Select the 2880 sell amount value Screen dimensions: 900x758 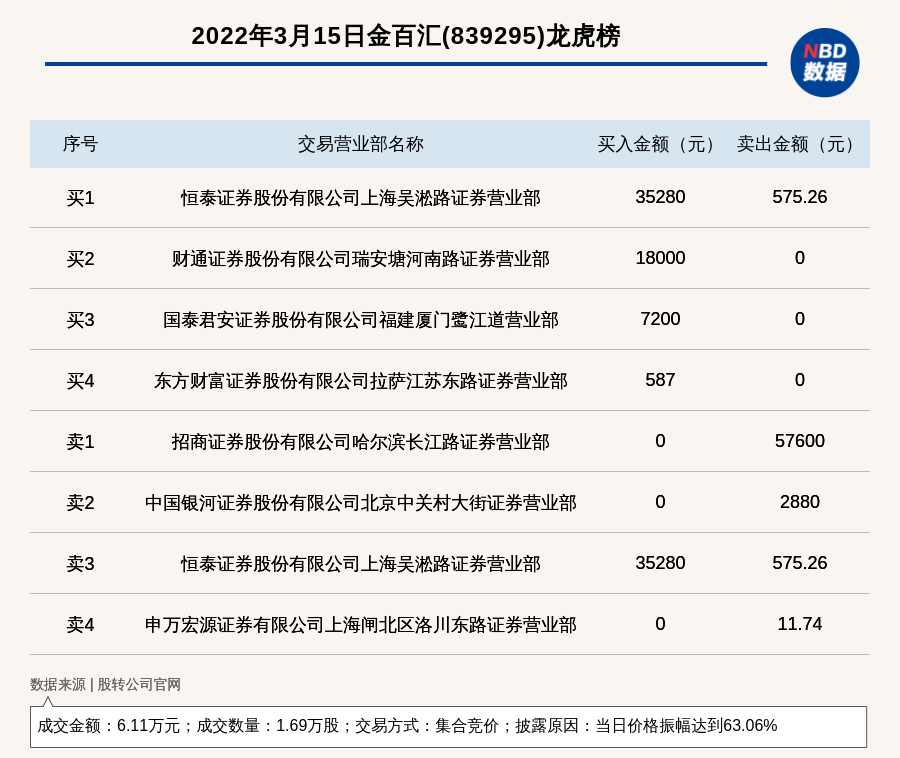click(799, 502)
